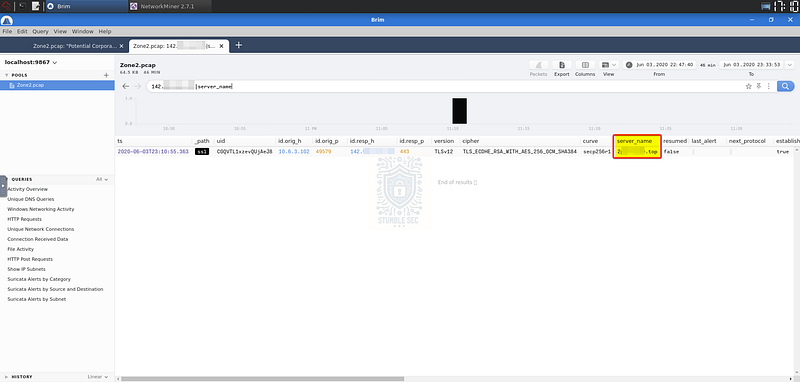Focus the search query input field
The height and width of the screenshot is (382, 800).
(444, 86)
